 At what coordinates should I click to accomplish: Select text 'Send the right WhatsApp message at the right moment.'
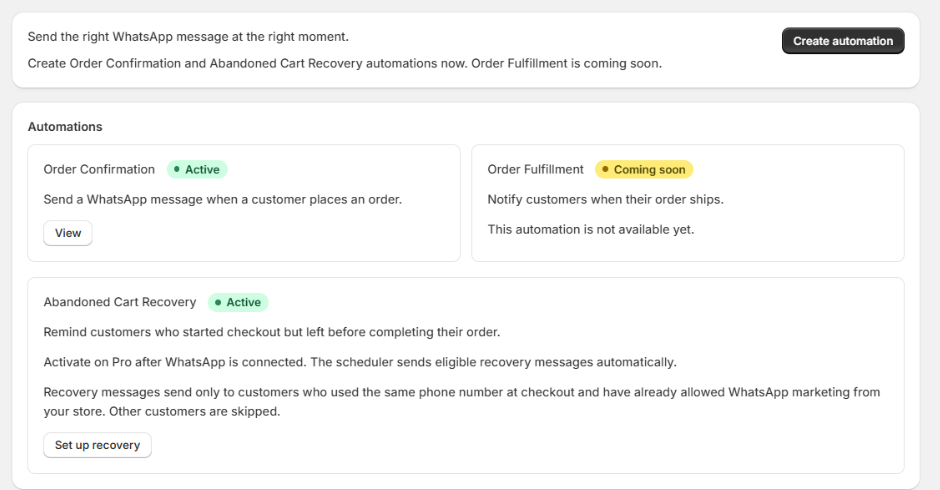pos(188,37)
